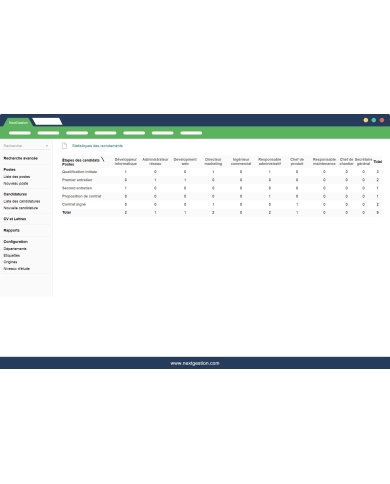Open Liste des postes

(x=17, y=177)
